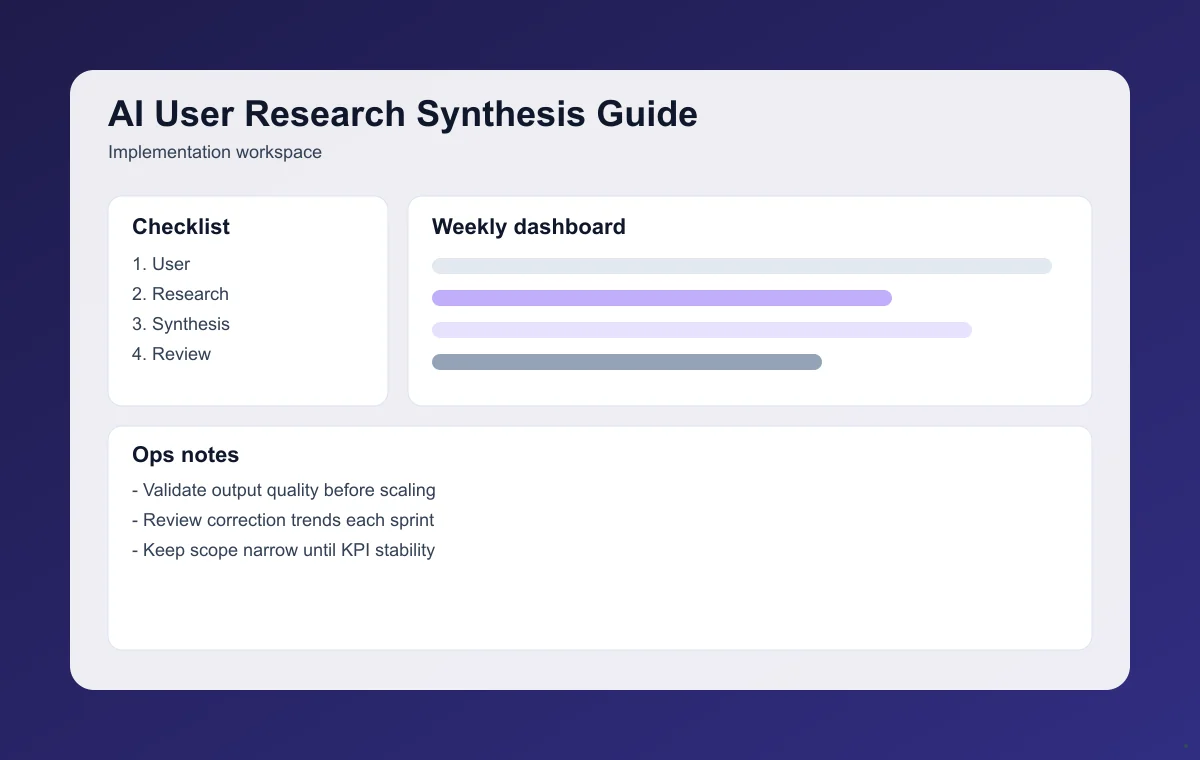Select the Synthesis checklist item
The width and height of the screenshot is (1200, 760).
tap(181, 324)
